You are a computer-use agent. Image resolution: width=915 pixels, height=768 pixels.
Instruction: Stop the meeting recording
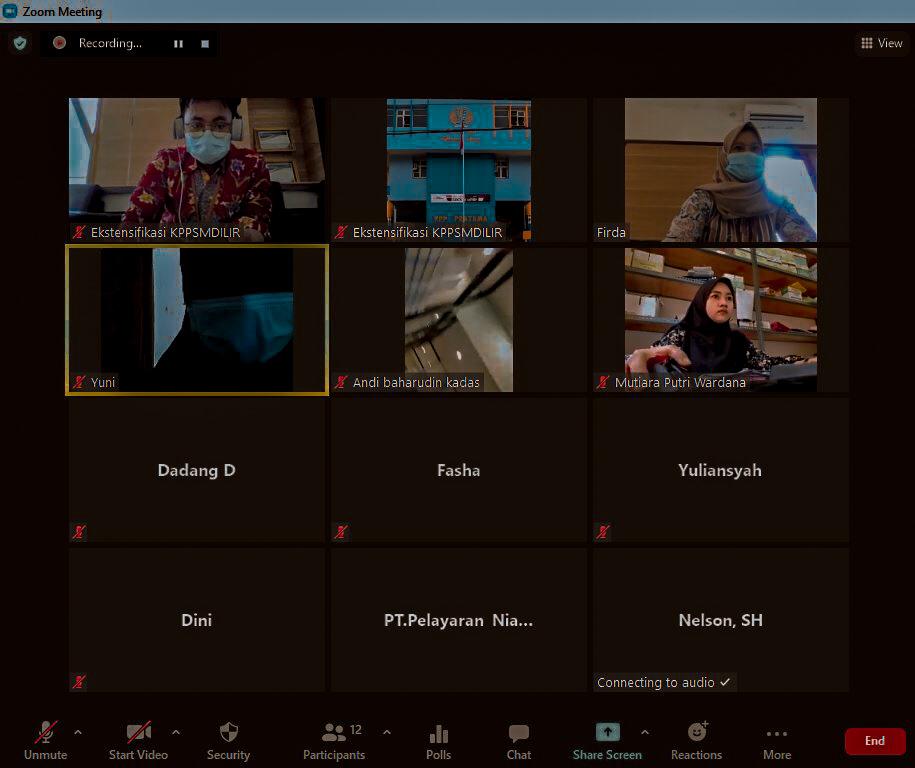click(x=205, y=44)
